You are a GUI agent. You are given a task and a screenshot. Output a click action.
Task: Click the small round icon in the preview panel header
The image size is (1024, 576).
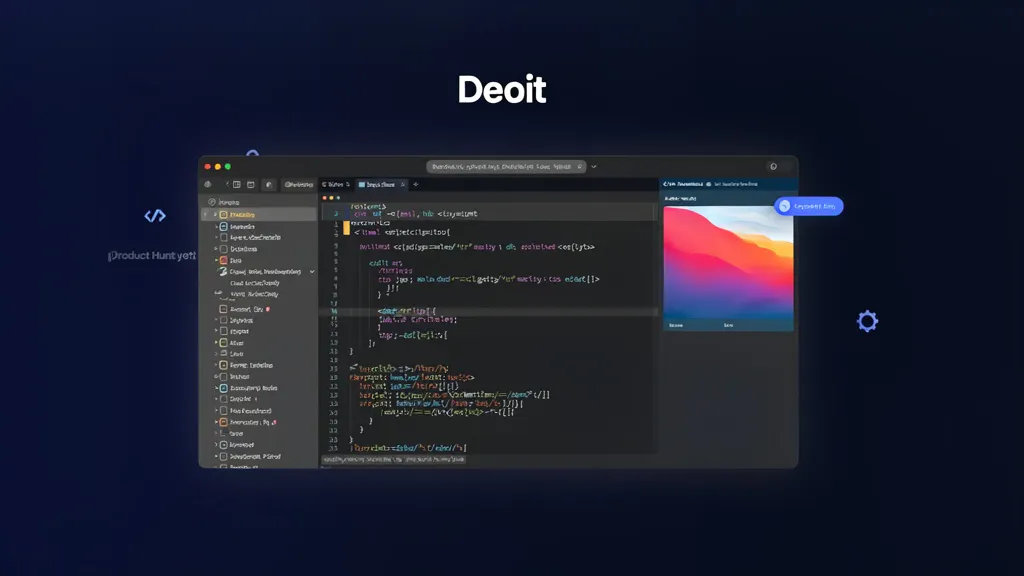tap(709, 184)
